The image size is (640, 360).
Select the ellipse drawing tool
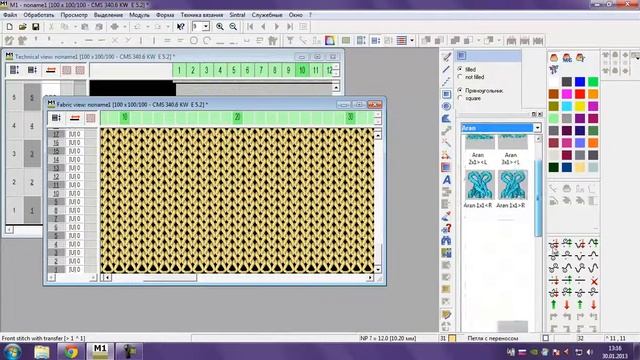(447, 107)
